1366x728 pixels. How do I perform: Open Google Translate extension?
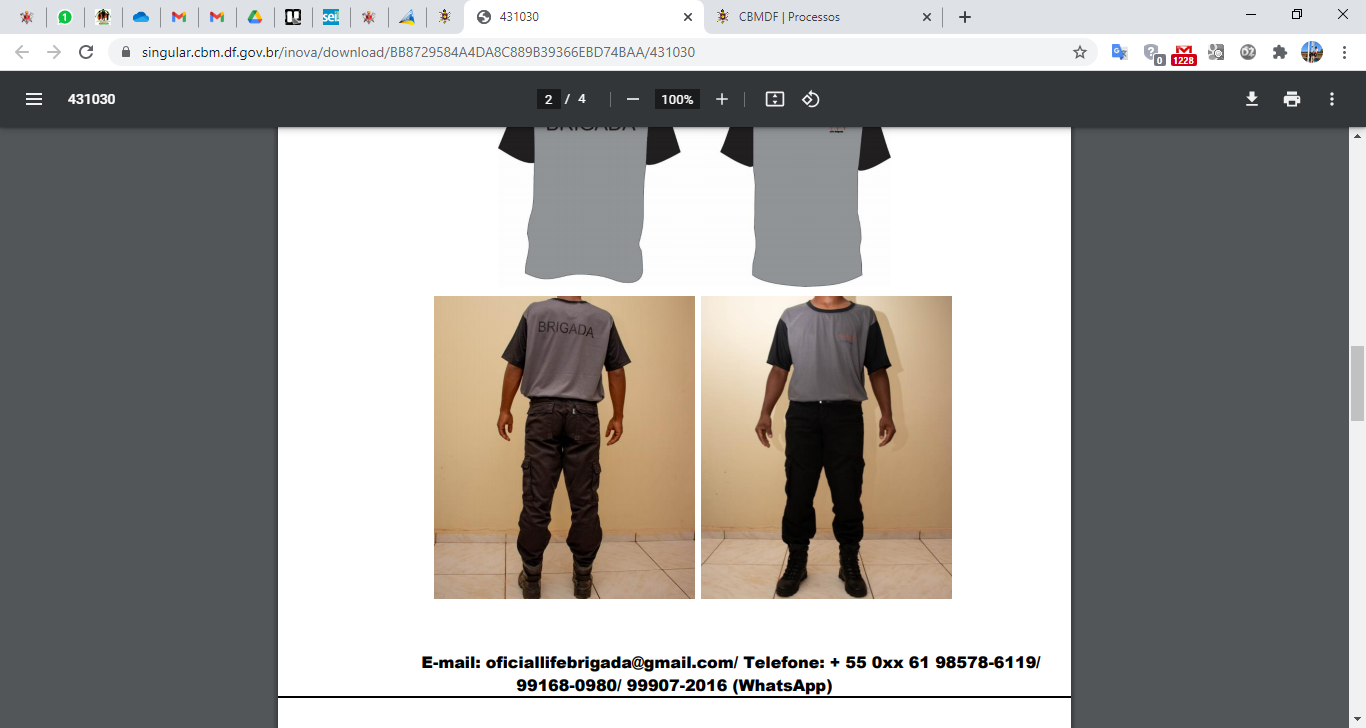click(1120, 52)
